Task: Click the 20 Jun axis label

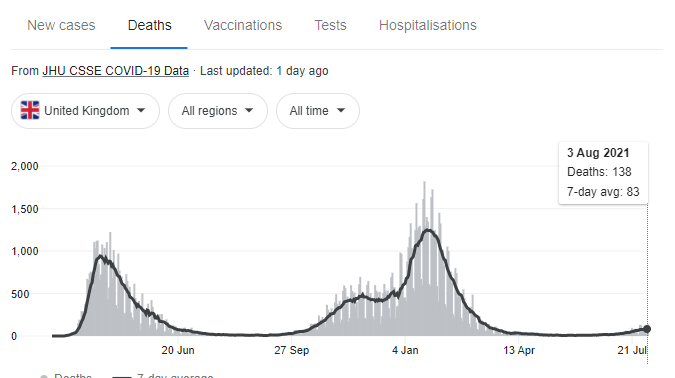Action: click(x=178, y=350)
